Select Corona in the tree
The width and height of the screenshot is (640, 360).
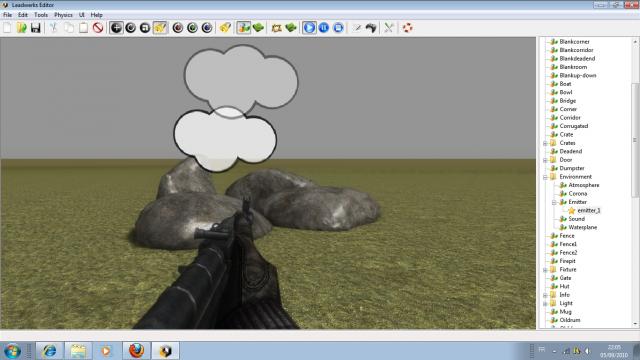pos(578,193)
